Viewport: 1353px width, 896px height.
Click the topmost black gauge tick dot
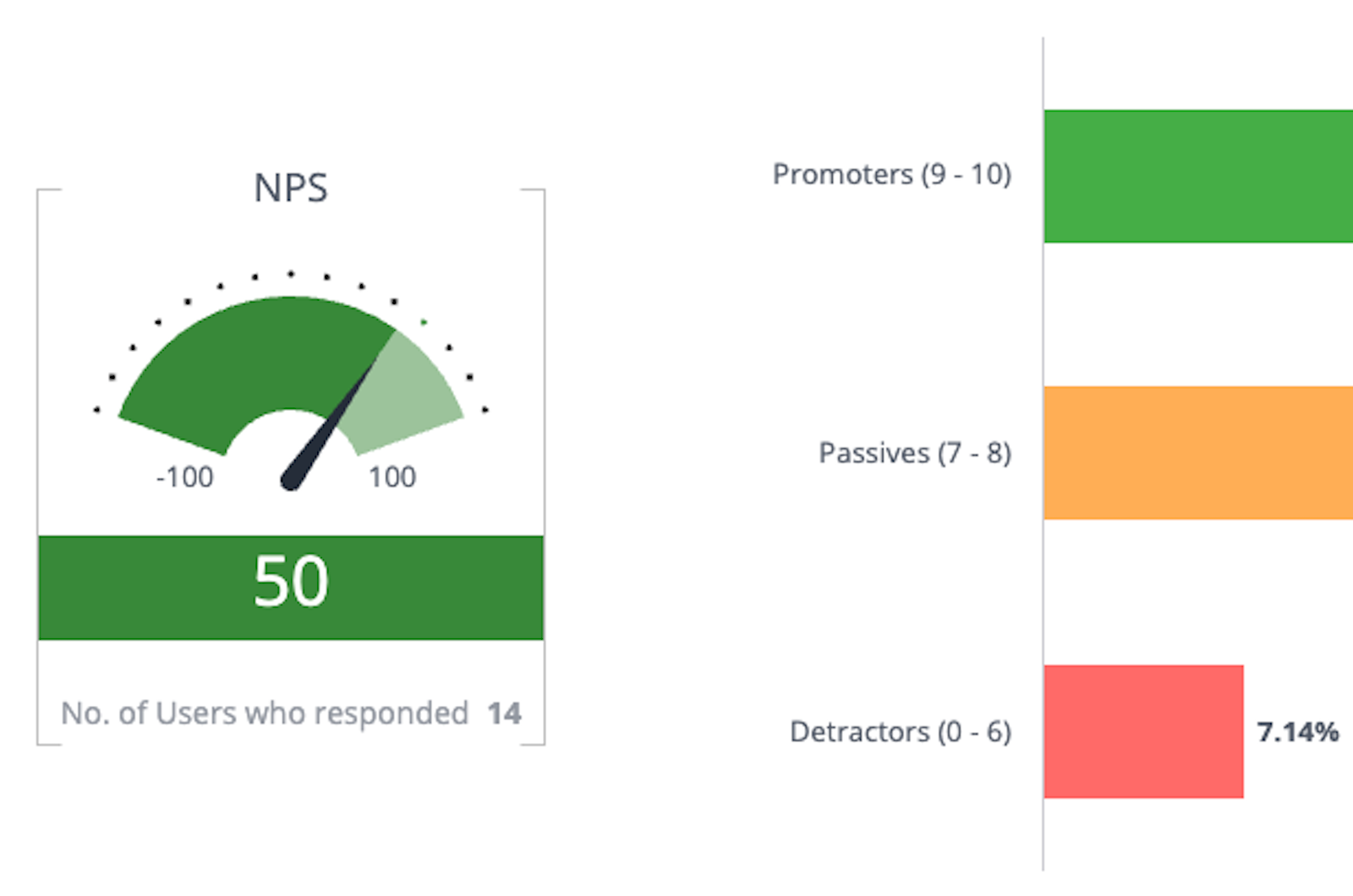click(291, 274)
